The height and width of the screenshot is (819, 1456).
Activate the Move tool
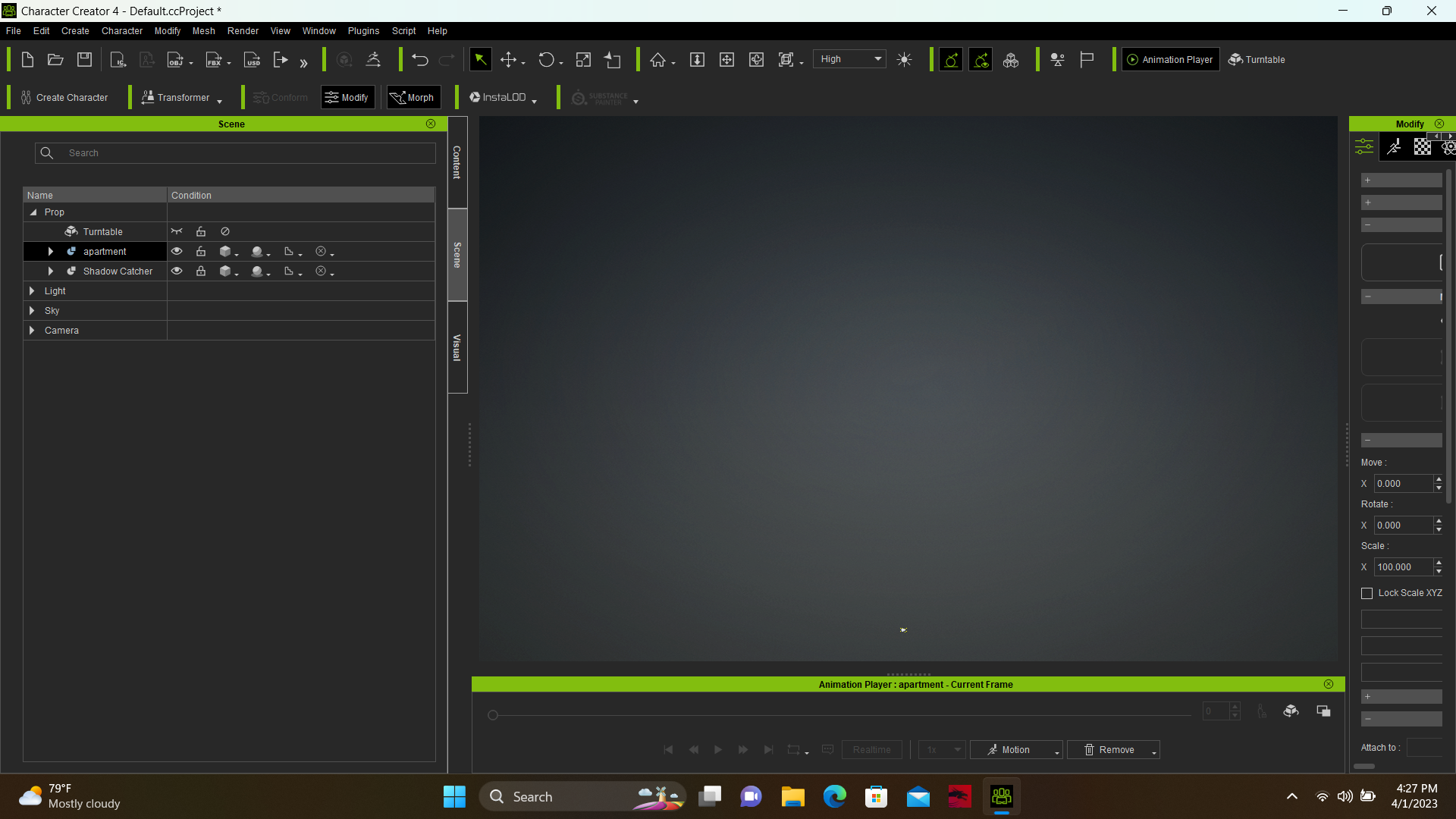pyautogui.click(x=508, y=60)
